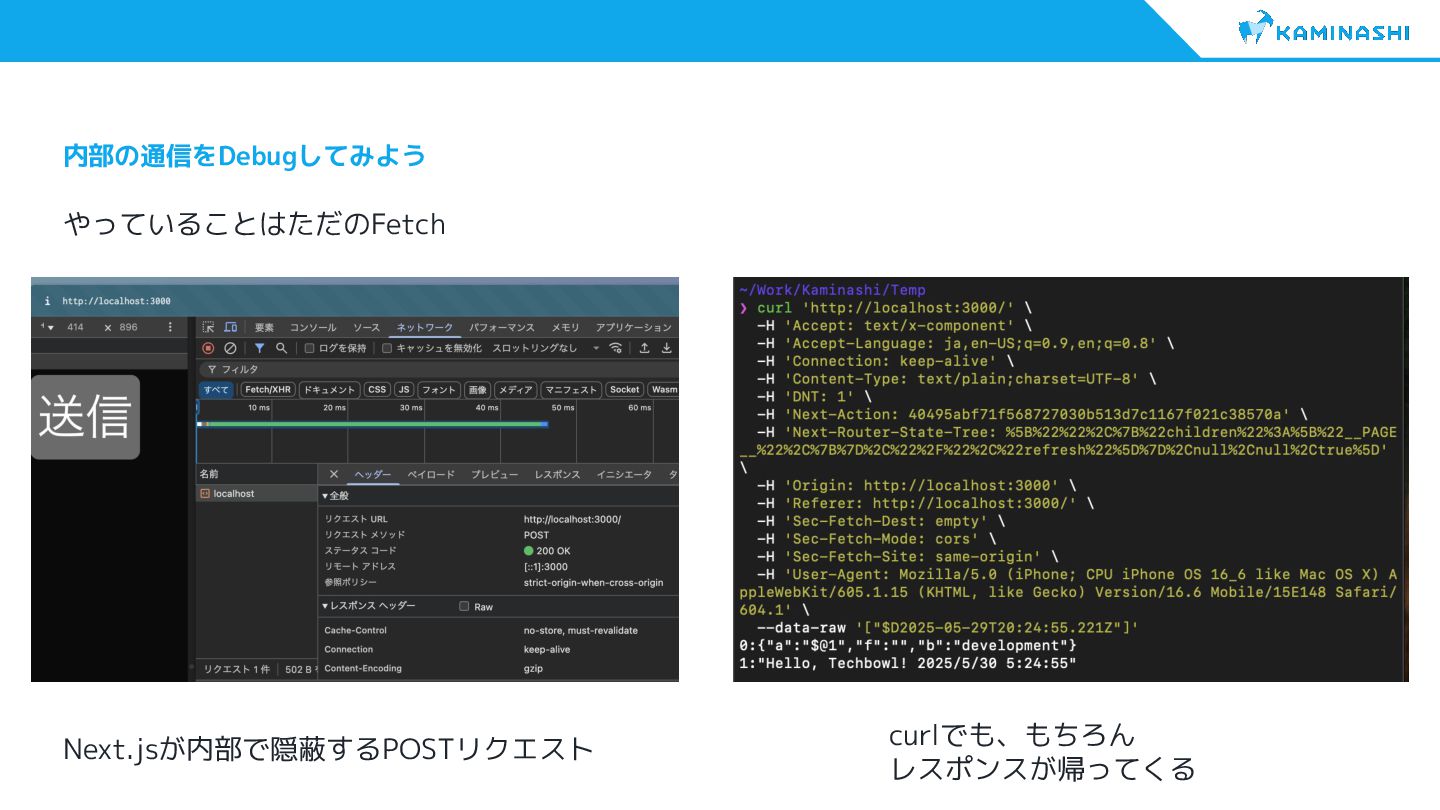Switch to the コンソール tab
Viewport: 1440px width, 810px height.
(313, 327)
